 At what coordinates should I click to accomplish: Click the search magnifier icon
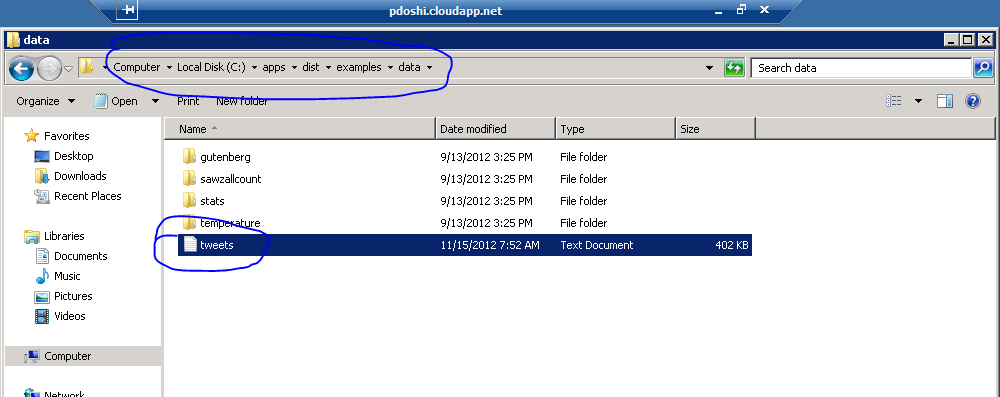coord(983,68)
